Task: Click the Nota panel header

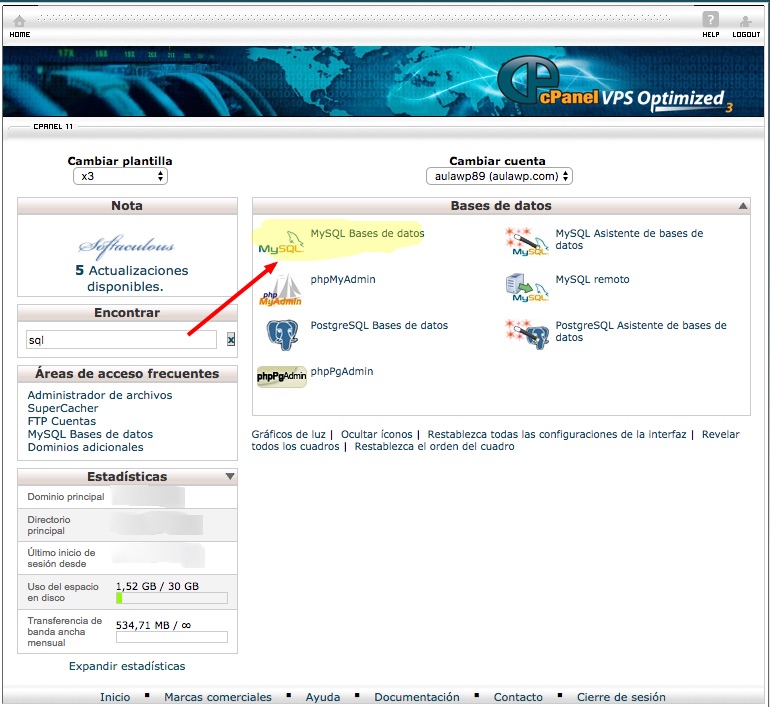Action: coord(127,206)
